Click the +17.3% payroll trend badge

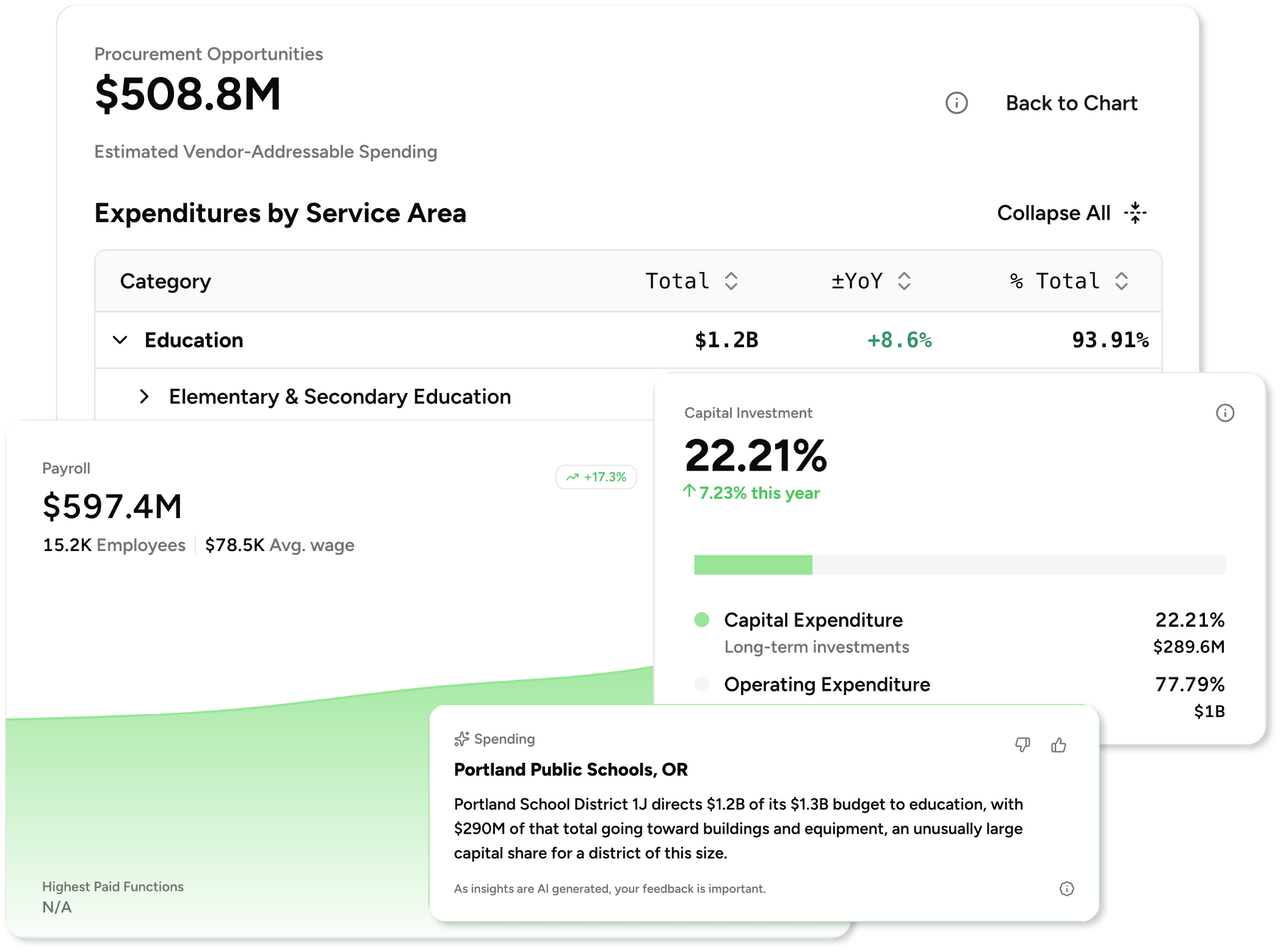(596, 477)
